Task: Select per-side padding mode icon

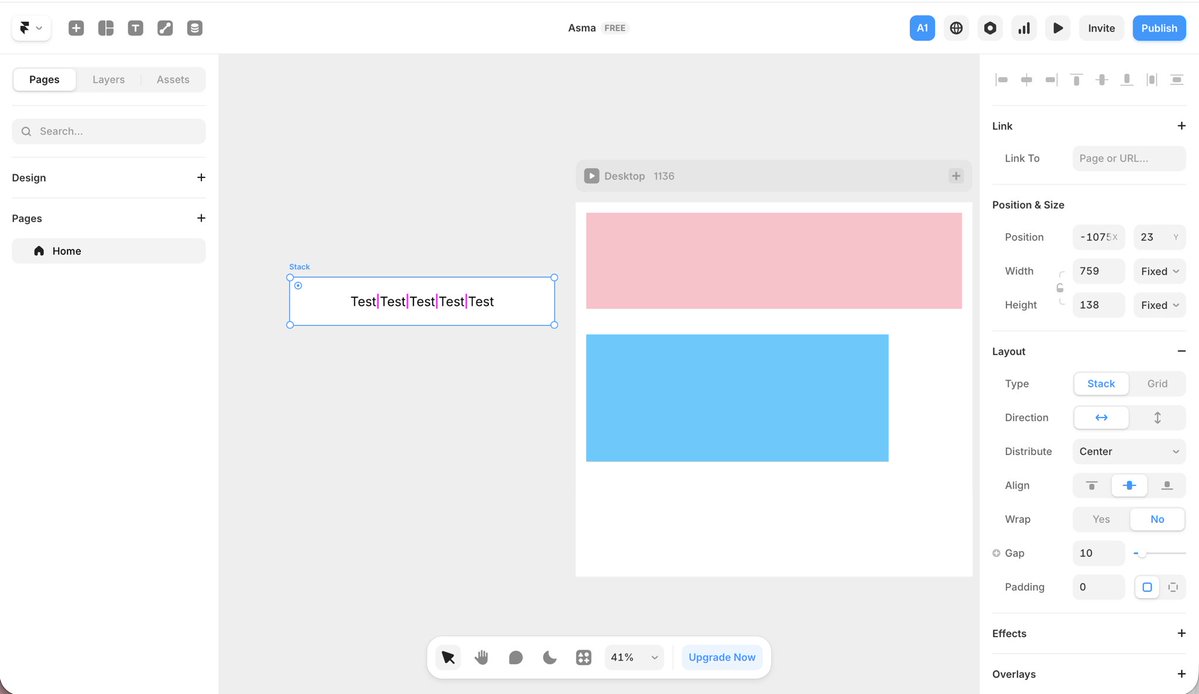Action: click(1173, 587)
